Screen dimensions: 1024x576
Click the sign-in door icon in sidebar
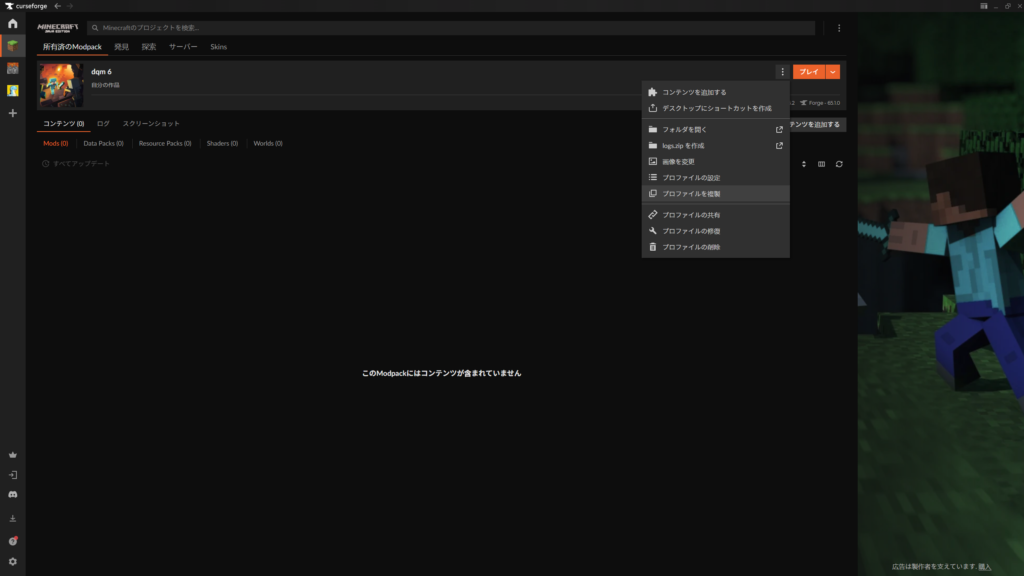tap(12, 475)
